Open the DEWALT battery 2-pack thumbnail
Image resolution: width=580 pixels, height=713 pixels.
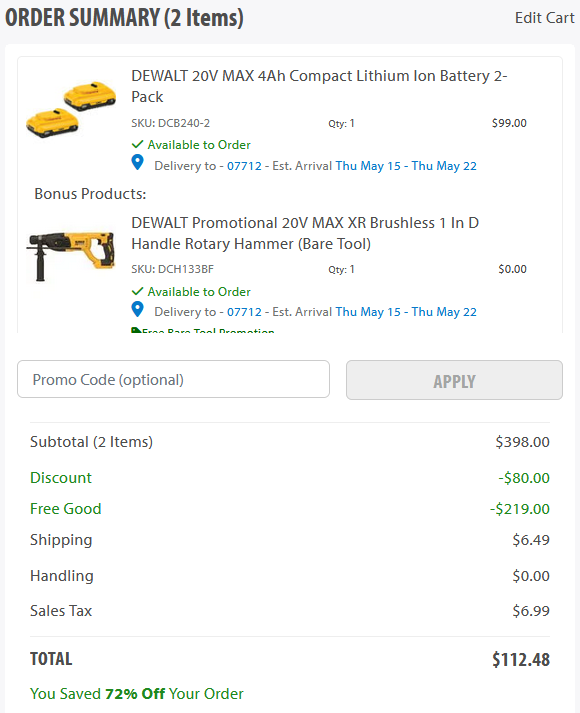(71, 110)
